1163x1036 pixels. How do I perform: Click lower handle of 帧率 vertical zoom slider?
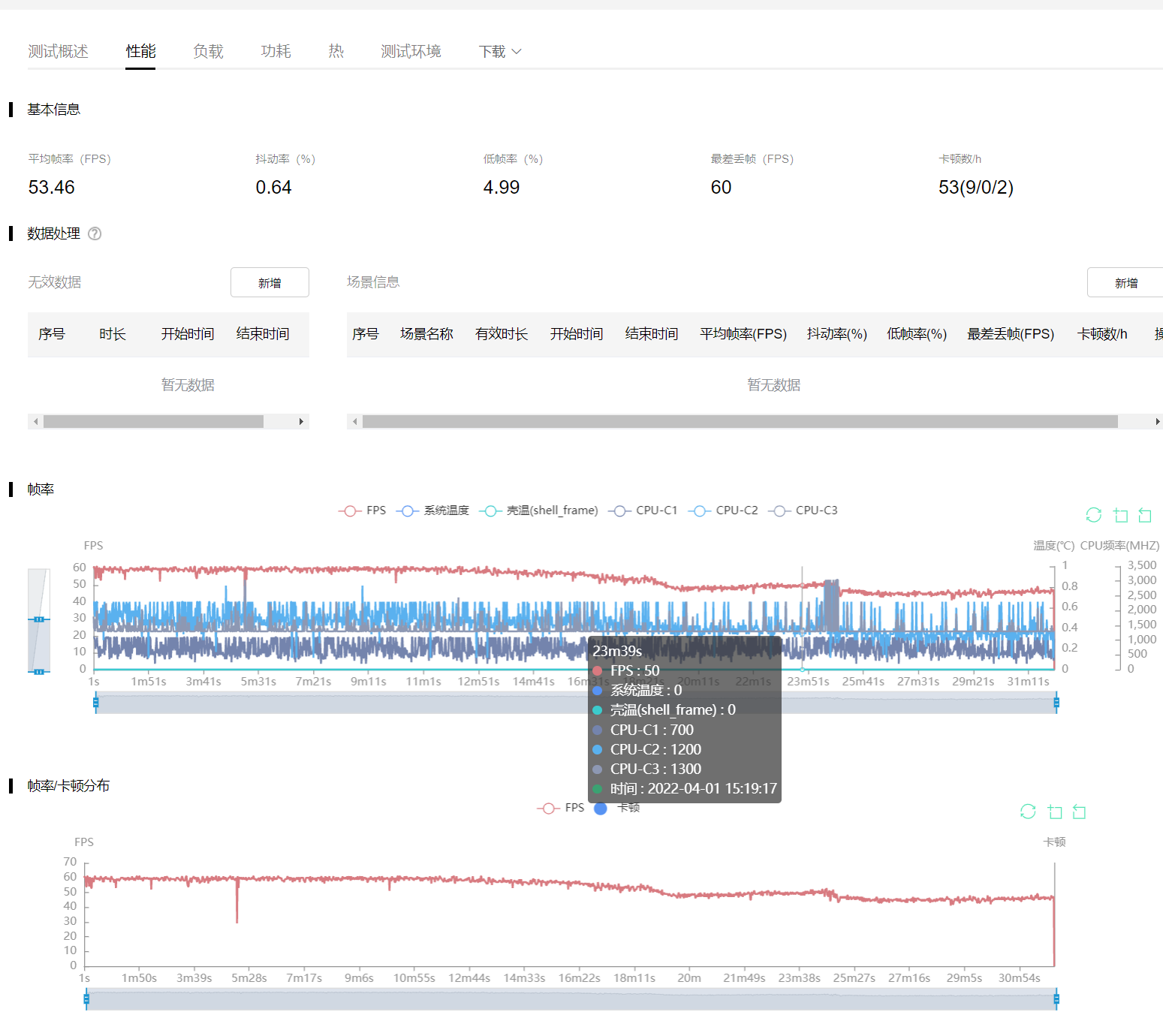click(39, 671)
